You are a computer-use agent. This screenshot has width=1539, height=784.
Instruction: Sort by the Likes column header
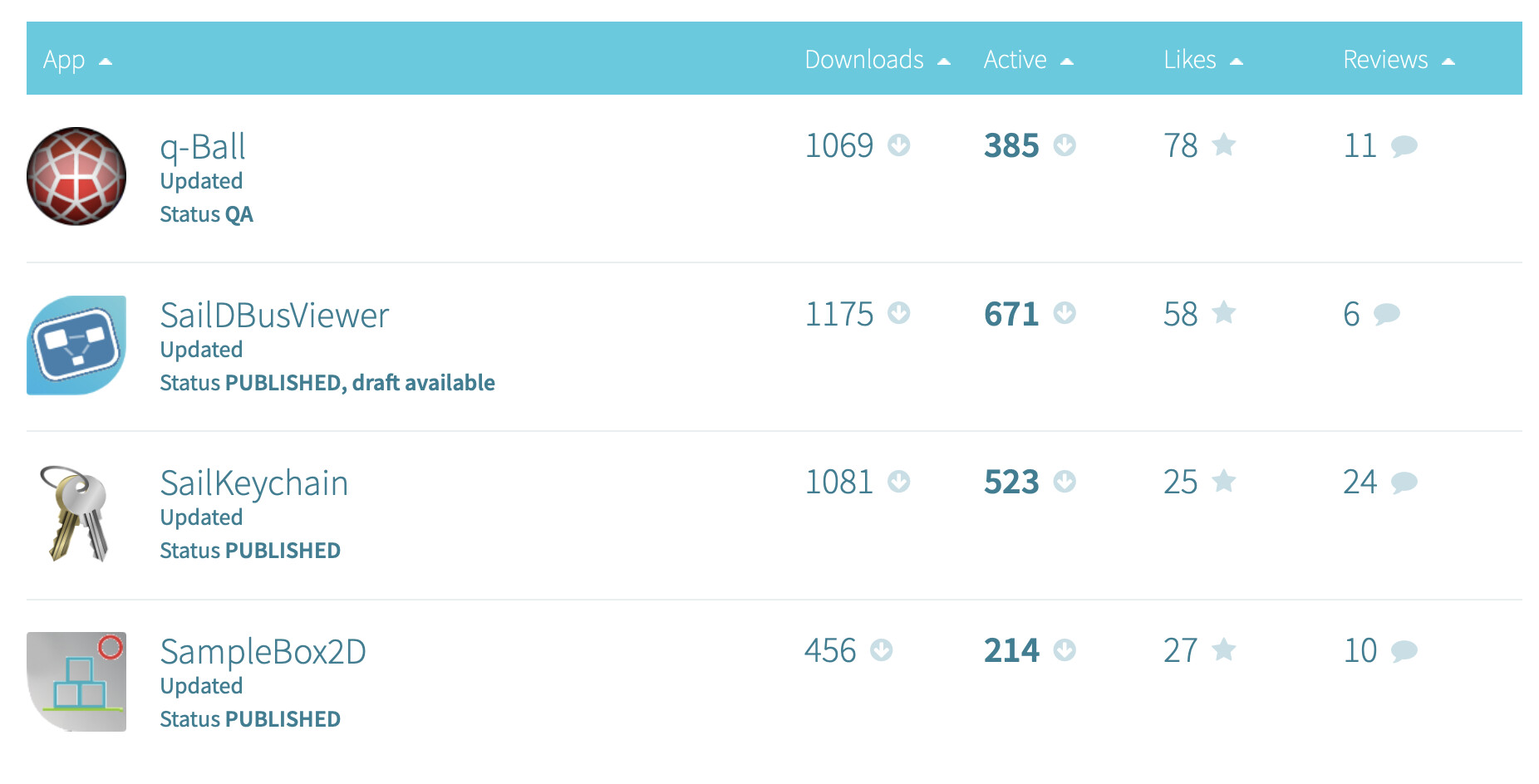point(1190,60)
